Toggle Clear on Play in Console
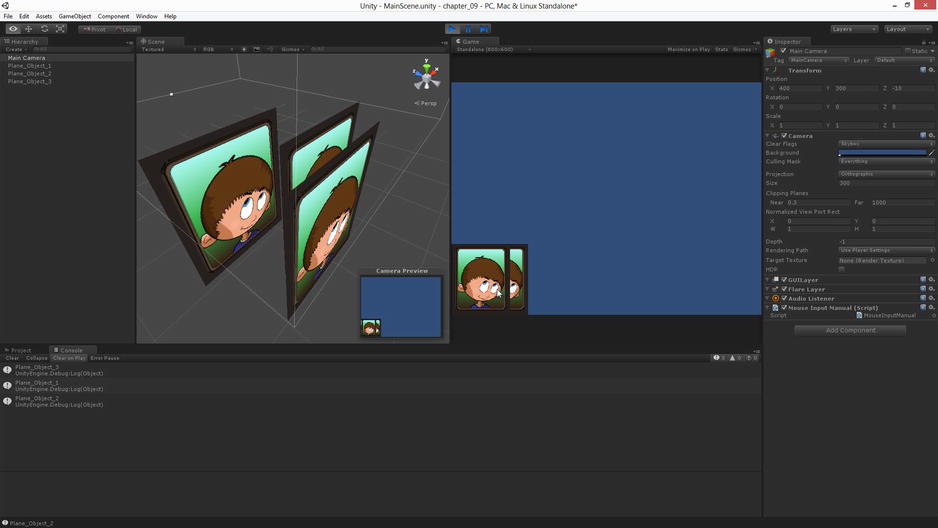Screen dimensions: 938x528 tap(69, 358)
